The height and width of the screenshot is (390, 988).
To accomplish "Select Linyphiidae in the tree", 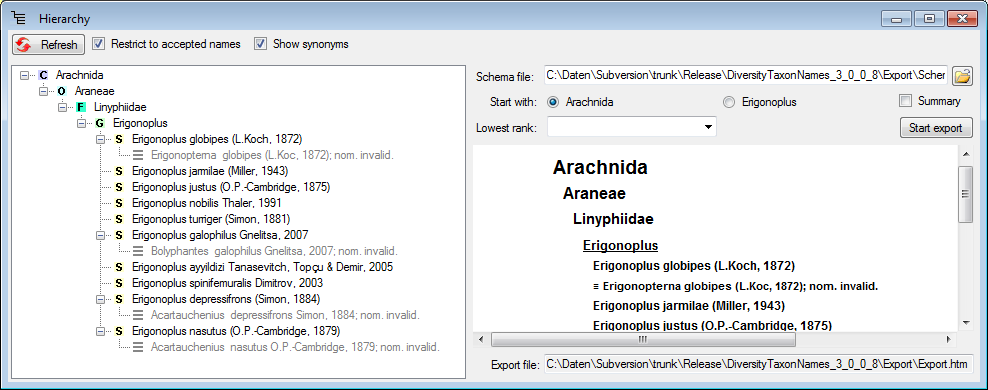I will [x=120, y=107].
